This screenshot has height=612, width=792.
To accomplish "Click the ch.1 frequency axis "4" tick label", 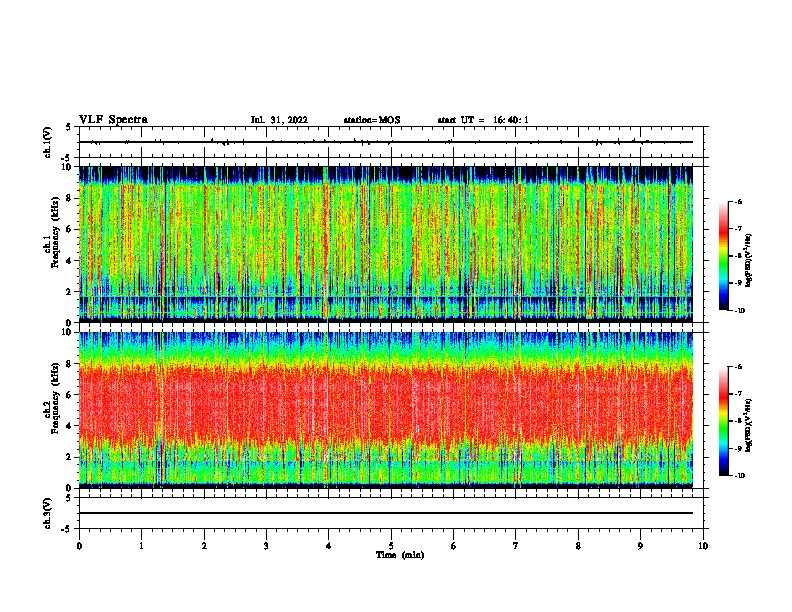I will pyautogui.click(x=70, y=261).
